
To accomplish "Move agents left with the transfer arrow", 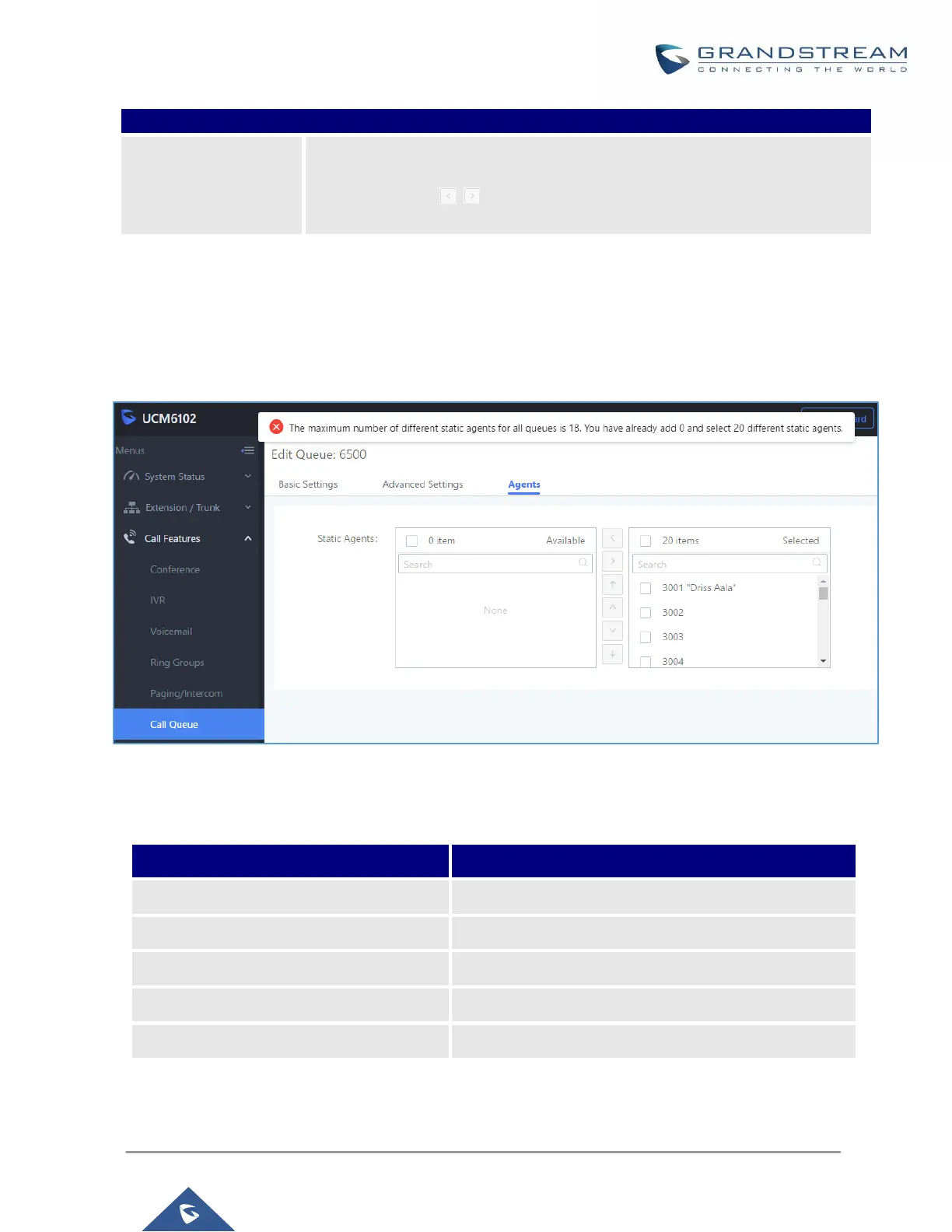I will (613, 538).
